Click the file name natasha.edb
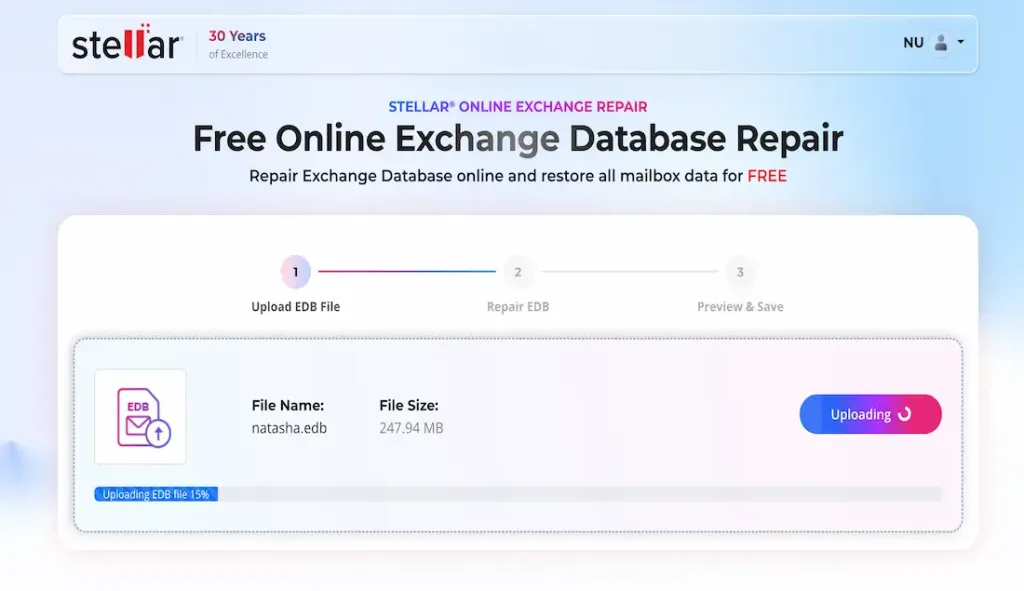1024x591 pixels. click(x=289, y=428)
